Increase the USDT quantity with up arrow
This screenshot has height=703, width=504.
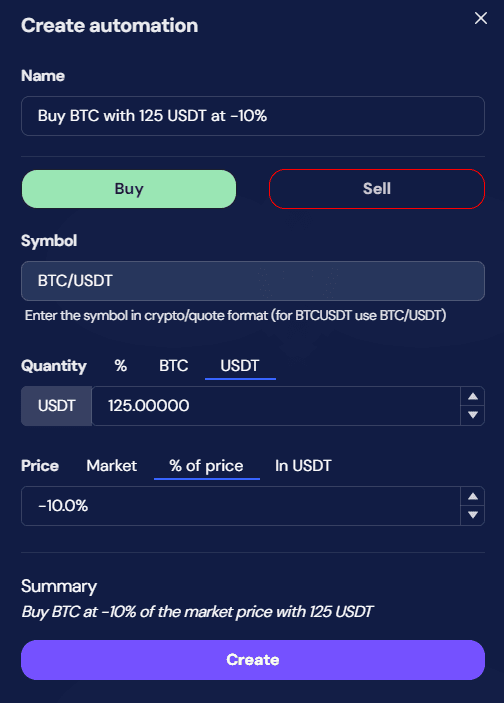point(473,396)
